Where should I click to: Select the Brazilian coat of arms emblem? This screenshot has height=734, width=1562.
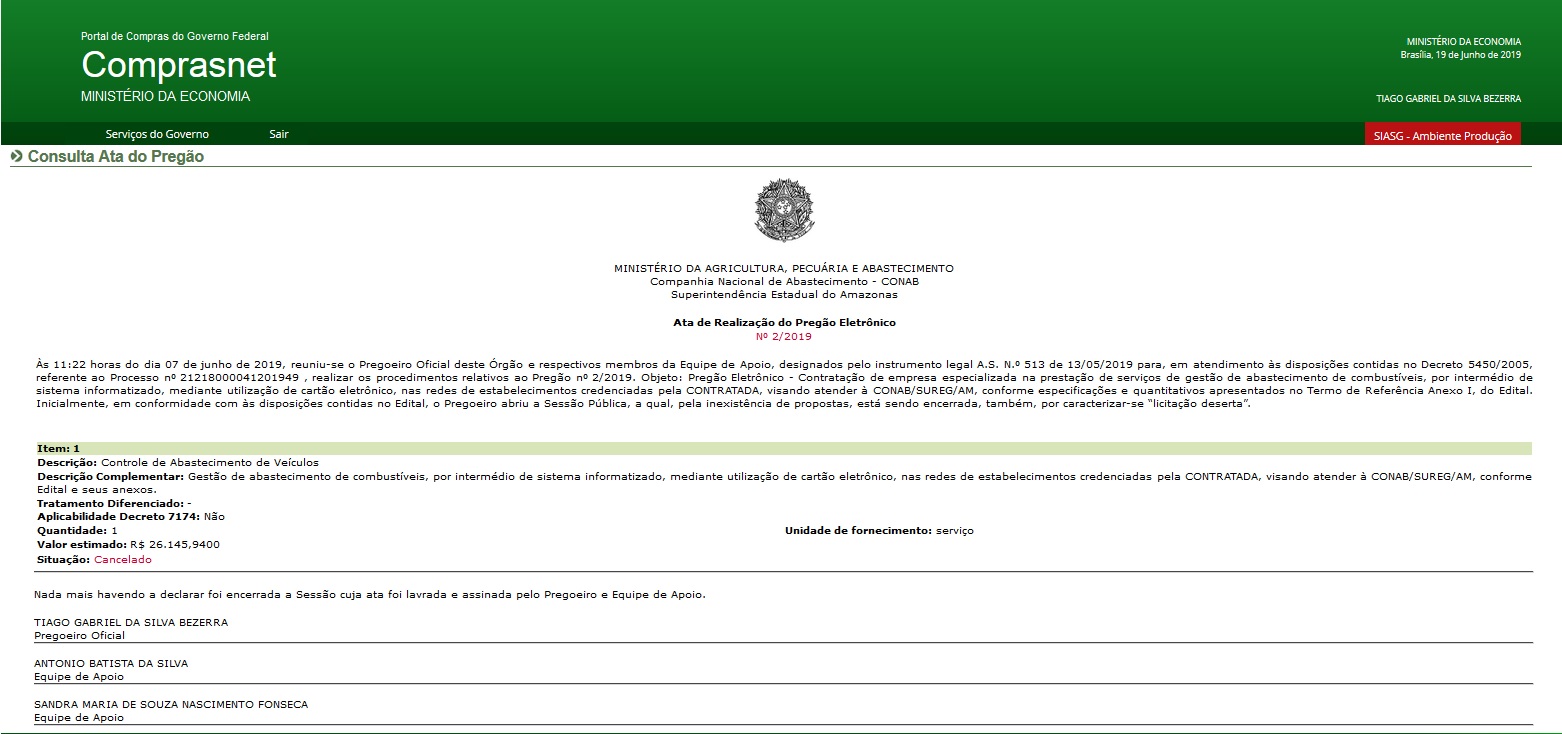[x=785, y=211]
